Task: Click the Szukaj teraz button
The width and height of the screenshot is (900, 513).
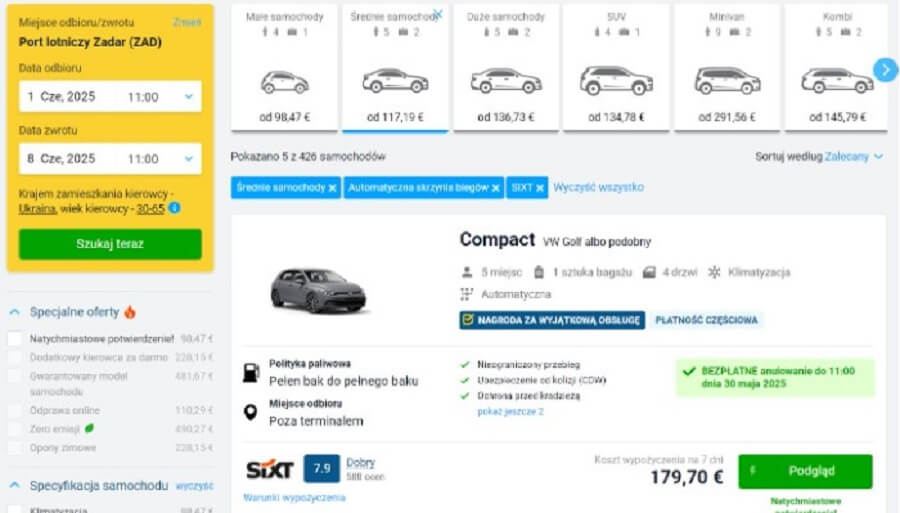Action: click(110, 244)
